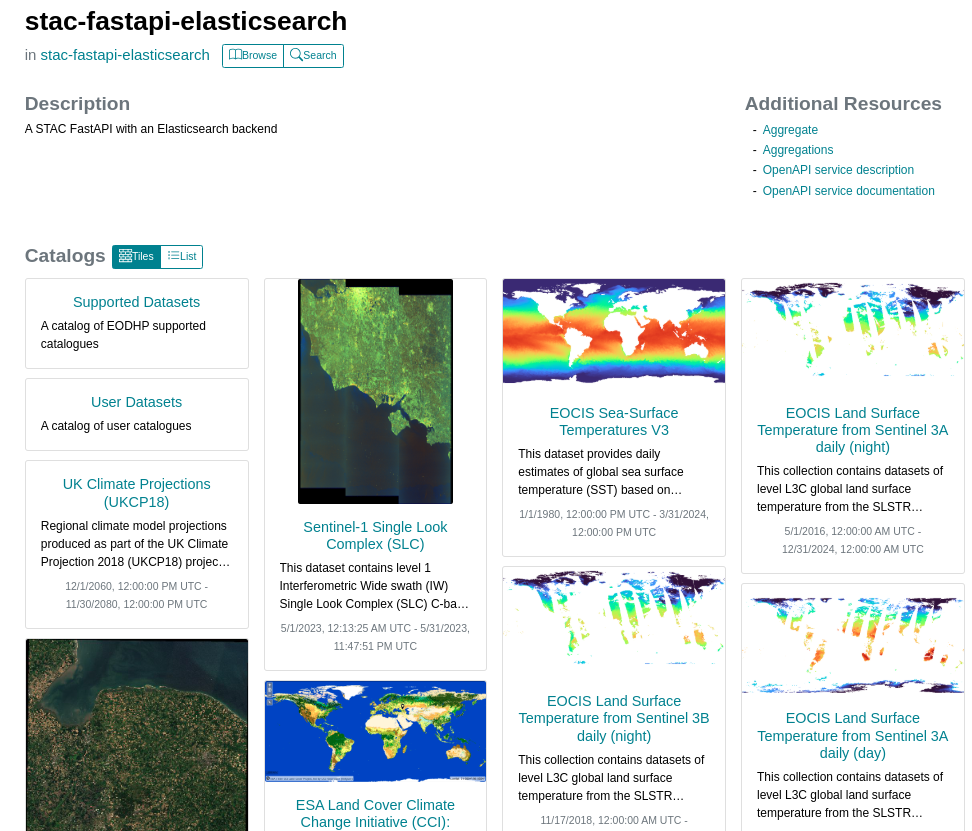Click the Search button
This screenshot has width=972, height=831.
pos(314,55)
